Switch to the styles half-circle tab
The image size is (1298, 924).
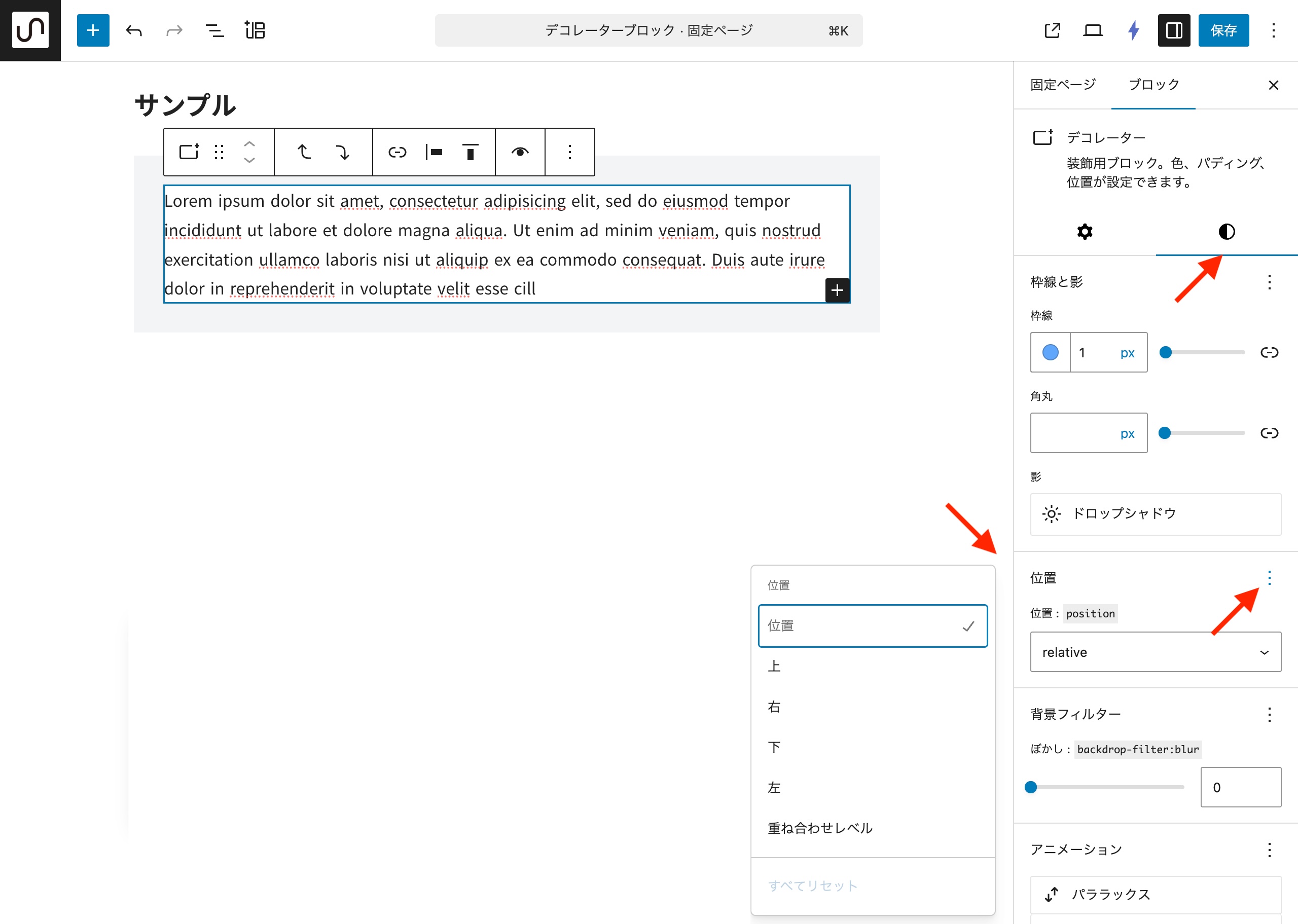pos(1227,232)
